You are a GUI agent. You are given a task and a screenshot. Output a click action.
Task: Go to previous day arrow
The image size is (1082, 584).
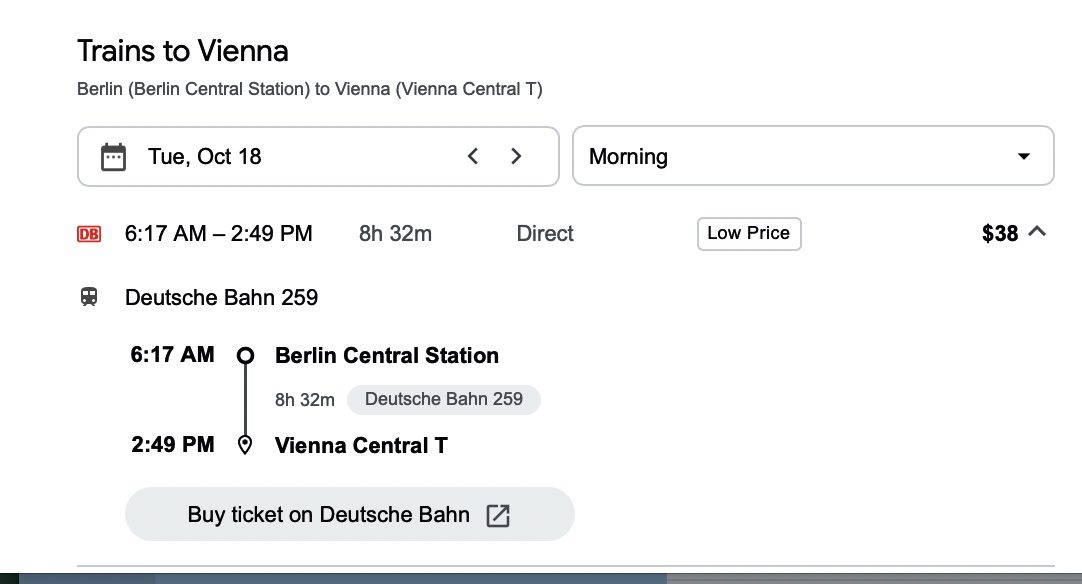click(x=473, y=156)
